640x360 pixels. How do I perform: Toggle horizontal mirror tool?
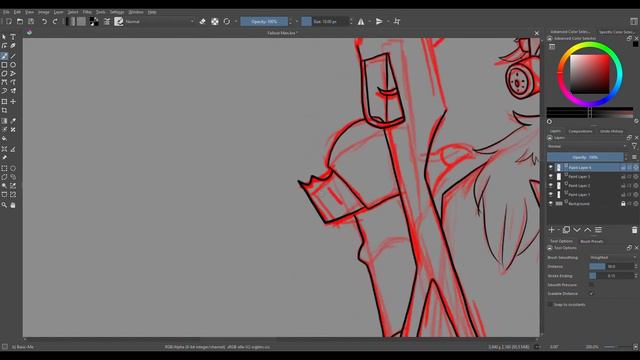point(361,21)
